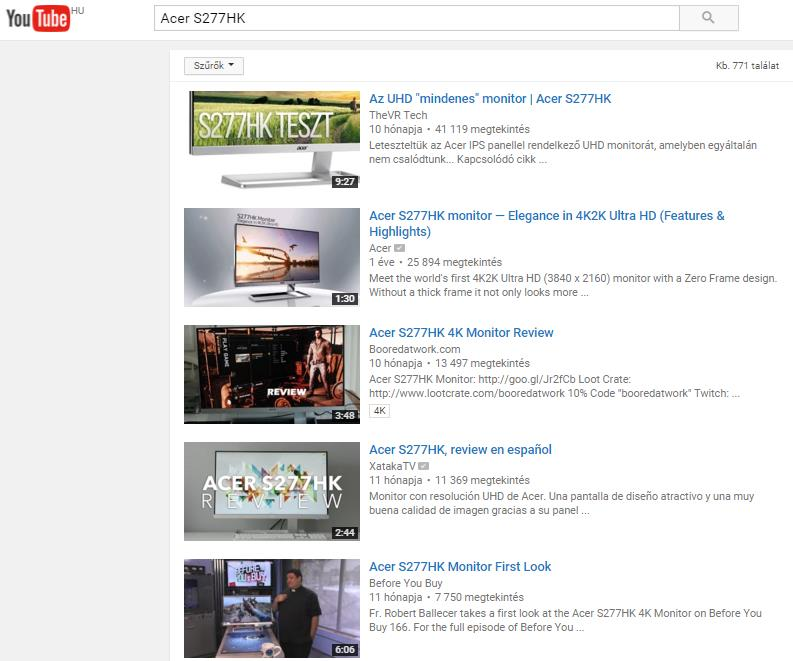Open the Booredatwork review thumbnail

click(x=272, y=374)
